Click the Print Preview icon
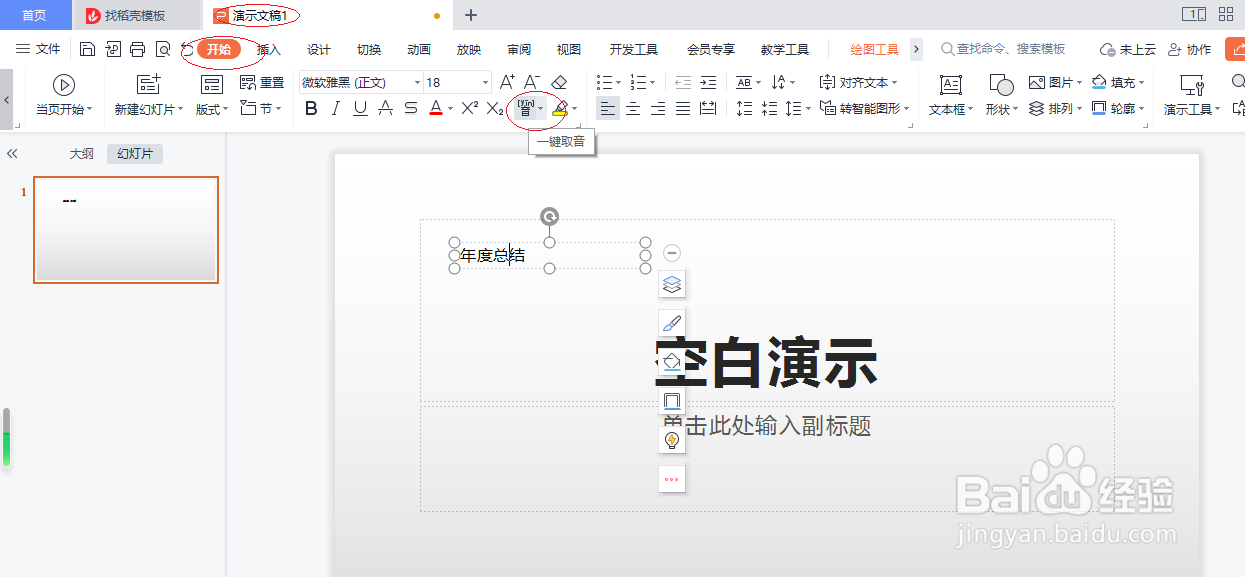Image resolution: width=1245 pixels, height=577 pixels. coord(162,49)
